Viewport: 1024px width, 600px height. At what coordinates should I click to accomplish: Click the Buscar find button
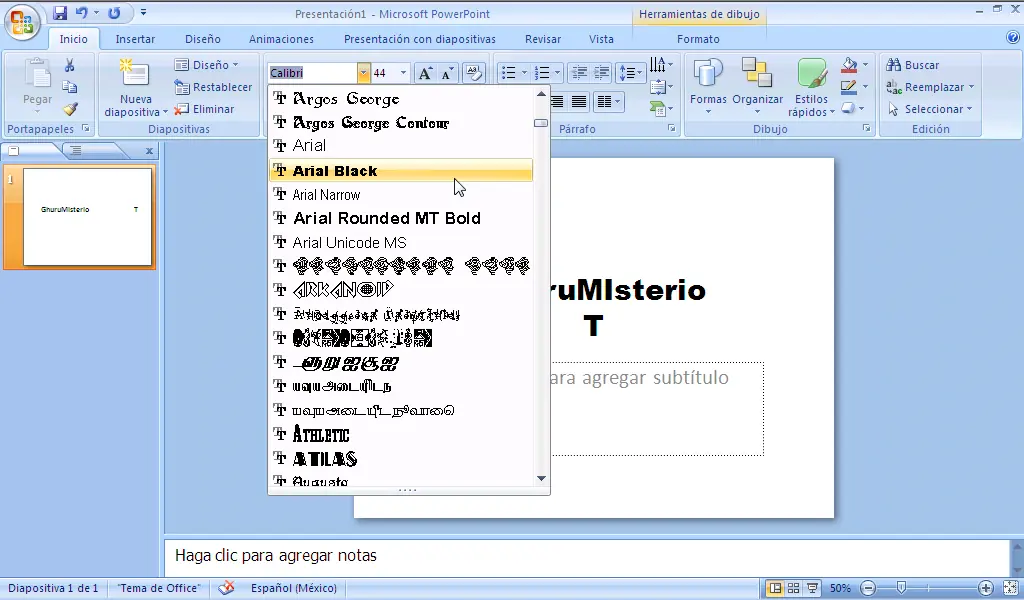913,65
